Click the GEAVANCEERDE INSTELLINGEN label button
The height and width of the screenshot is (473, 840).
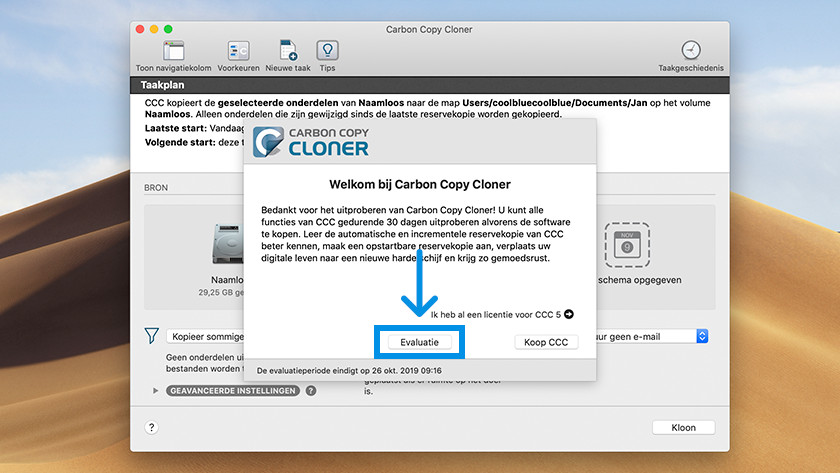click(x=232, y=391)
